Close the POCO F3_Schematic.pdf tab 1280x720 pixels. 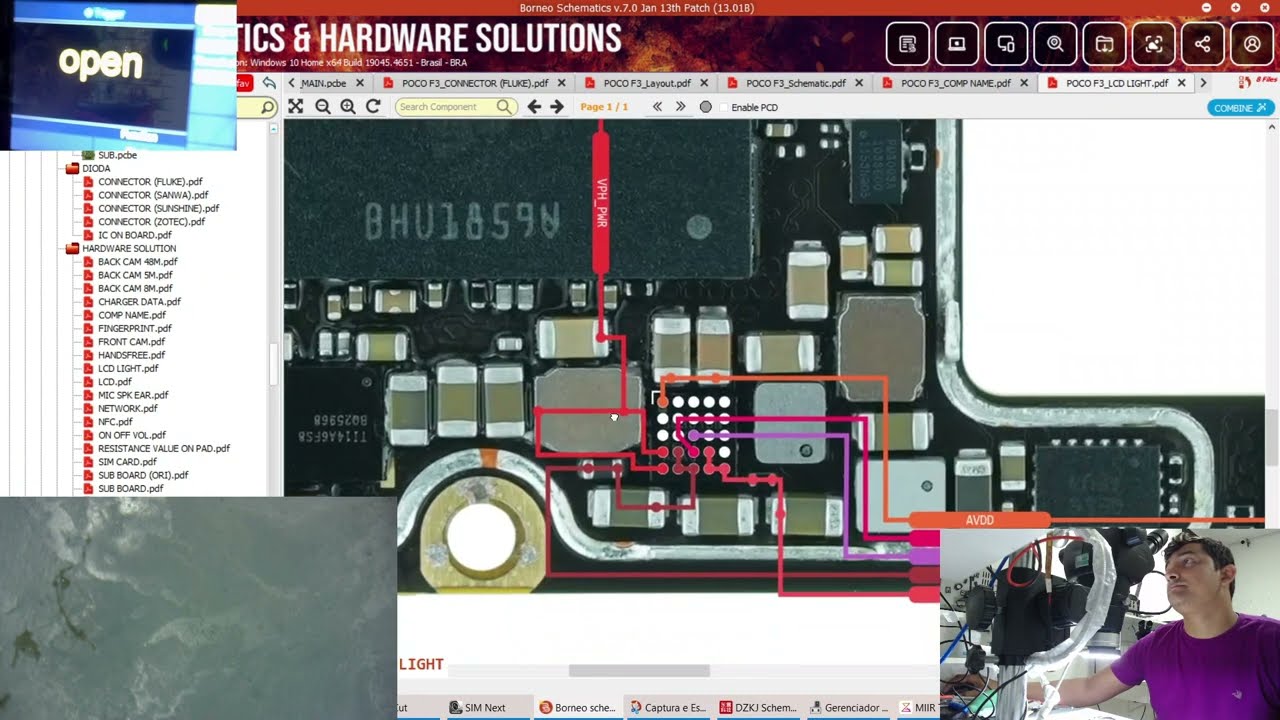(x=858, y=83)
